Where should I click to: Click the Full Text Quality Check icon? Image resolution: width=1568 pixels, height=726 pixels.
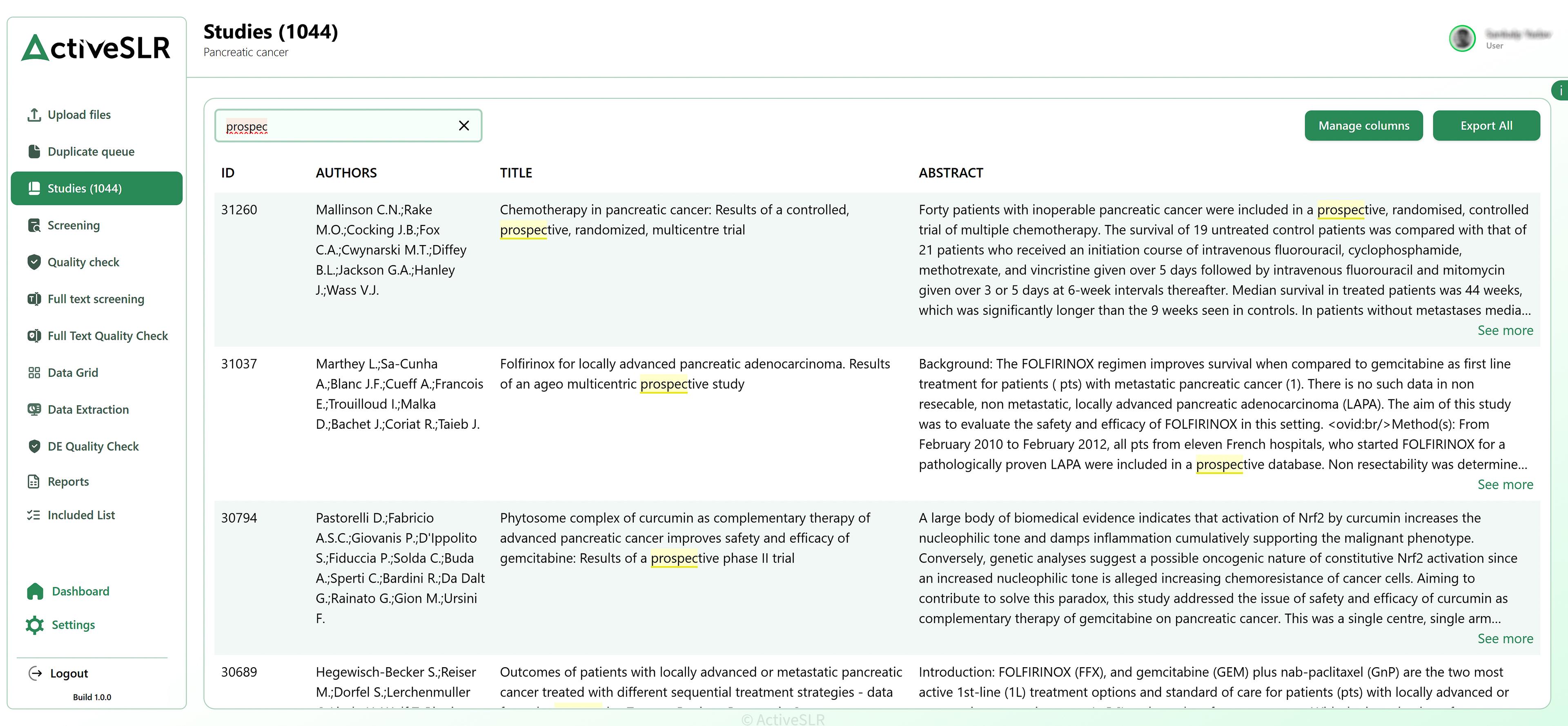click(34, 336)
